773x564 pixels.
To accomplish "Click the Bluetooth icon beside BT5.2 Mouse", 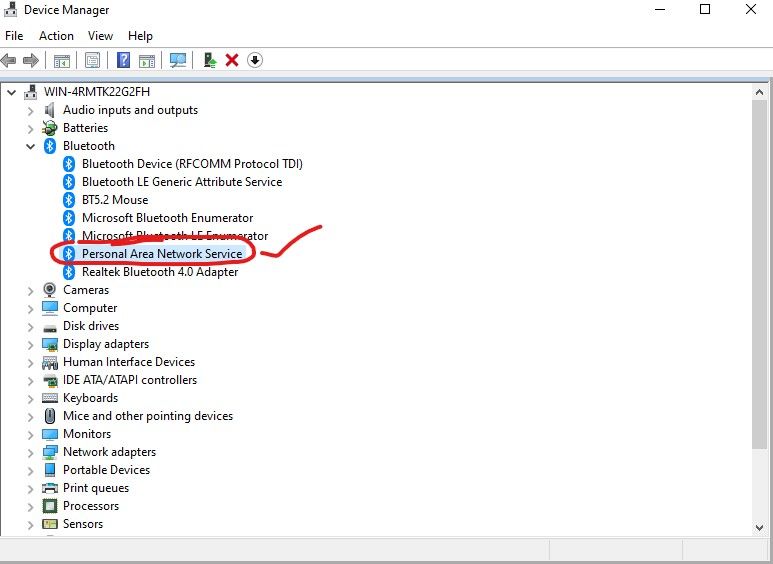I will 69,200.
